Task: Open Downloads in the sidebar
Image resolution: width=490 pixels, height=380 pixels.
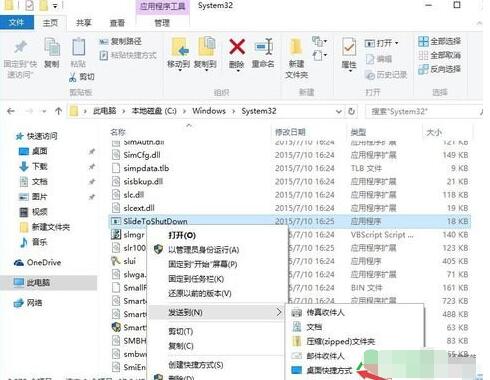Action: (x=33, y=166)
